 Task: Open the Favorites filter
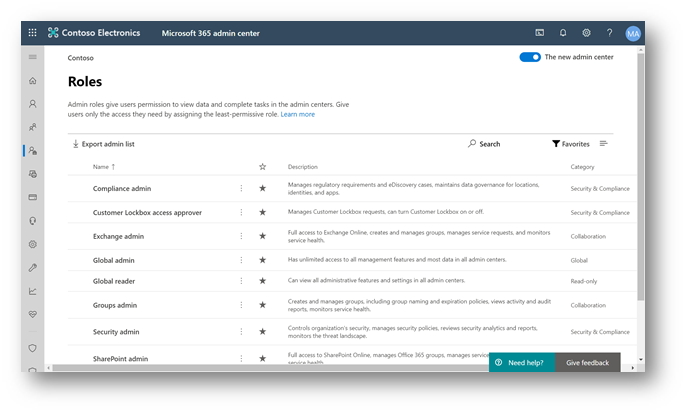[571, 144]
